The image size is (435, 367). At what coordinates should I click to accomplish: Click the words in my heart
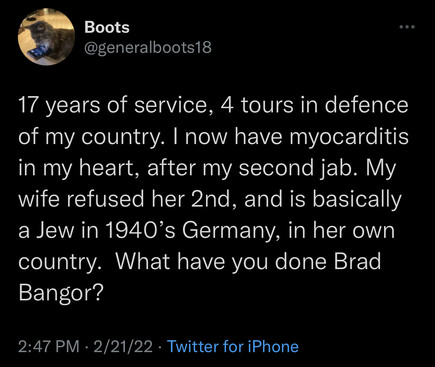[x=80, y=168]
